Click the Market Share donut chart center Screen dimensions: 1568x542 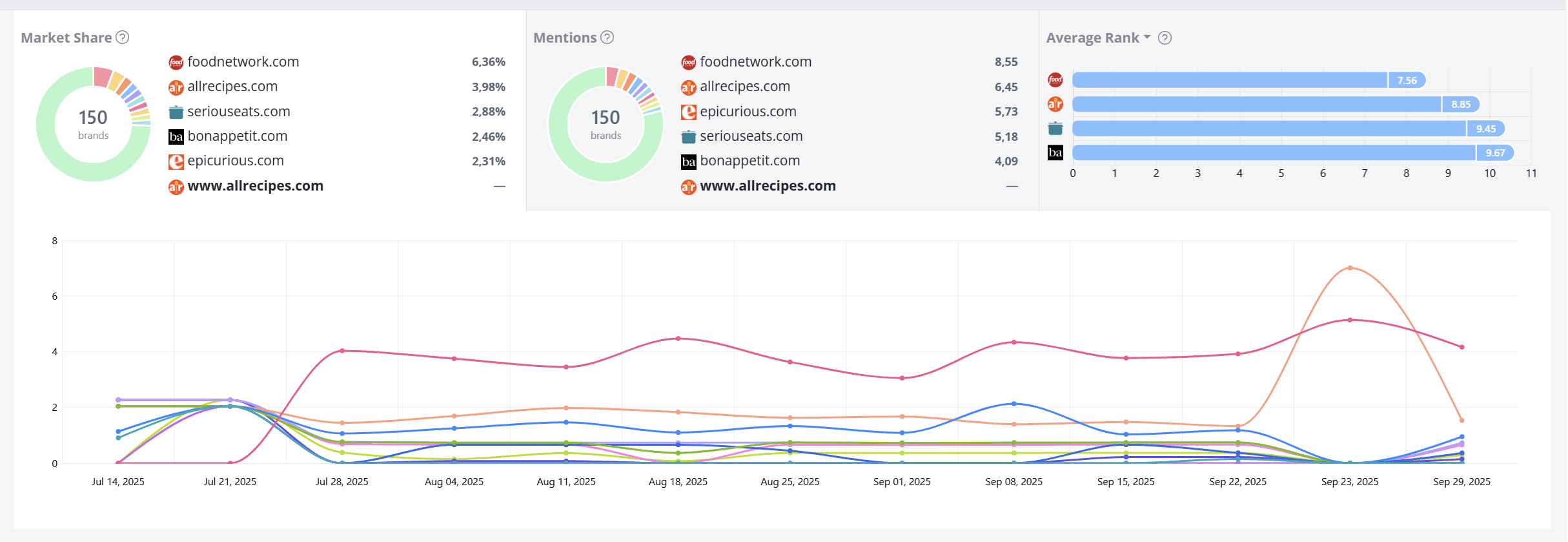point(94,124)
